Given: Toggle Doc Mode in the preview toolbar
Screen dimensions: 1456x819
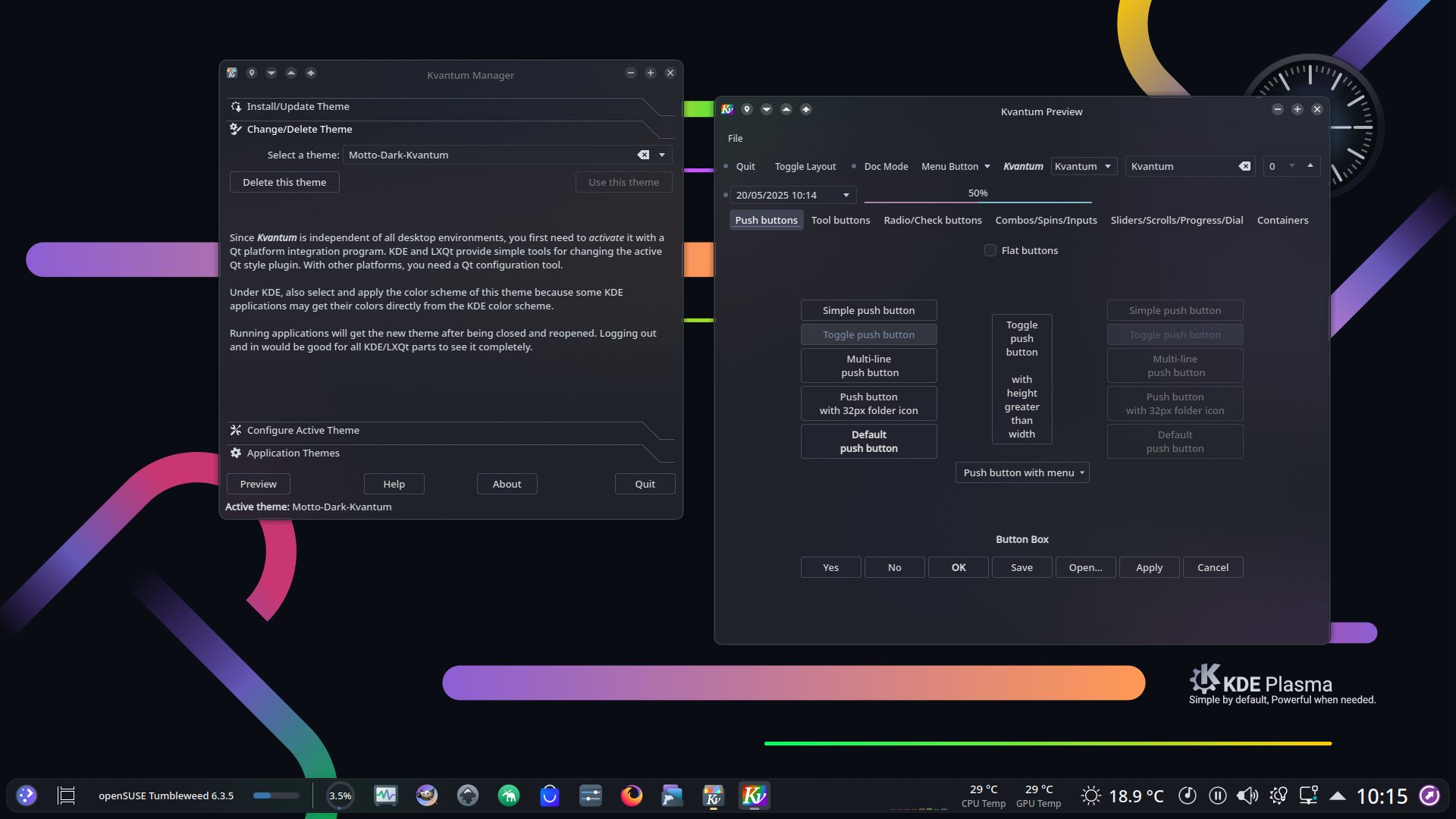Looking at the screenshot, I should point(880,166).
